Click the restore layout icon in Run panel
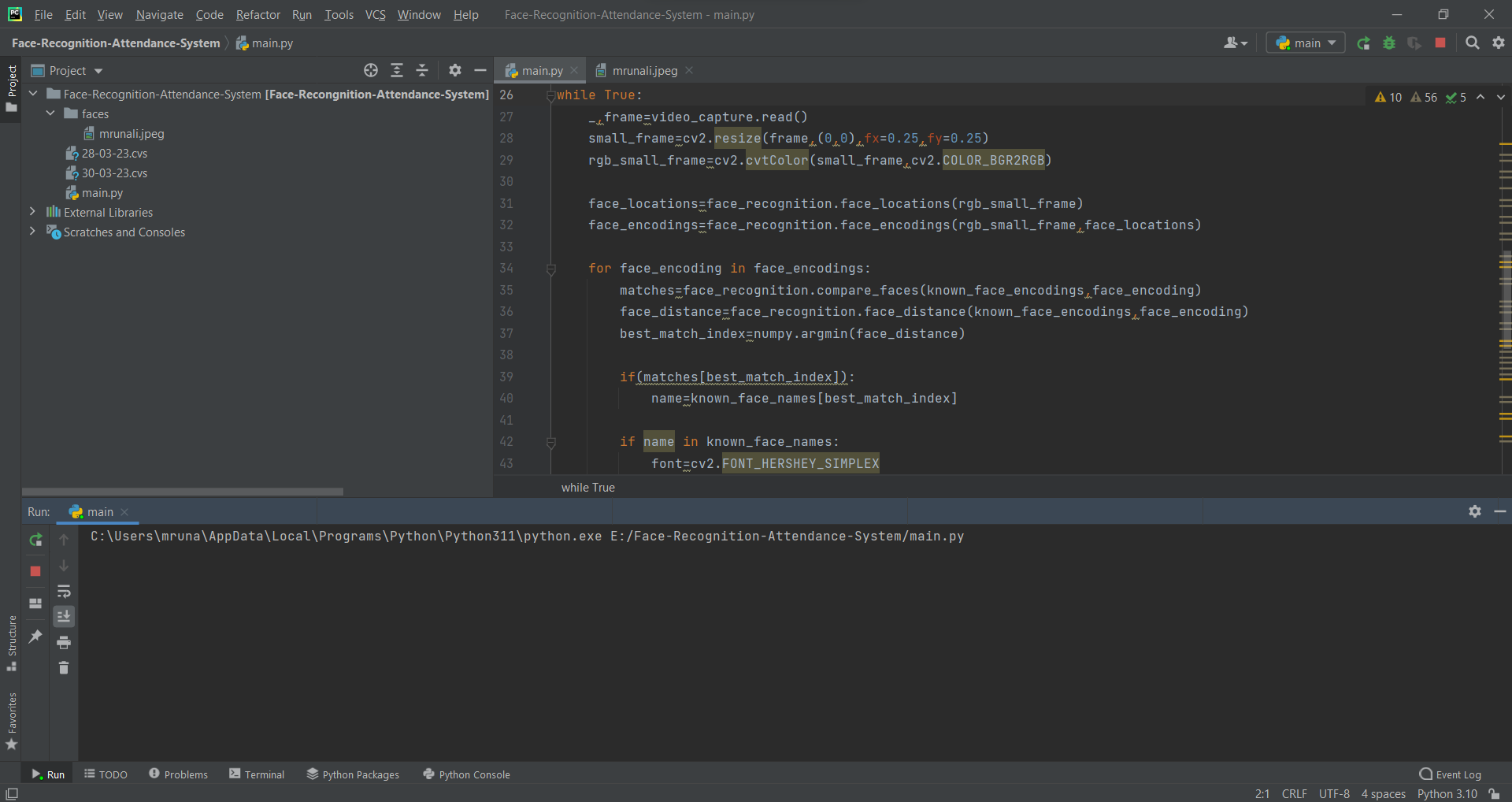1512x802 pixels. point(35,603)
